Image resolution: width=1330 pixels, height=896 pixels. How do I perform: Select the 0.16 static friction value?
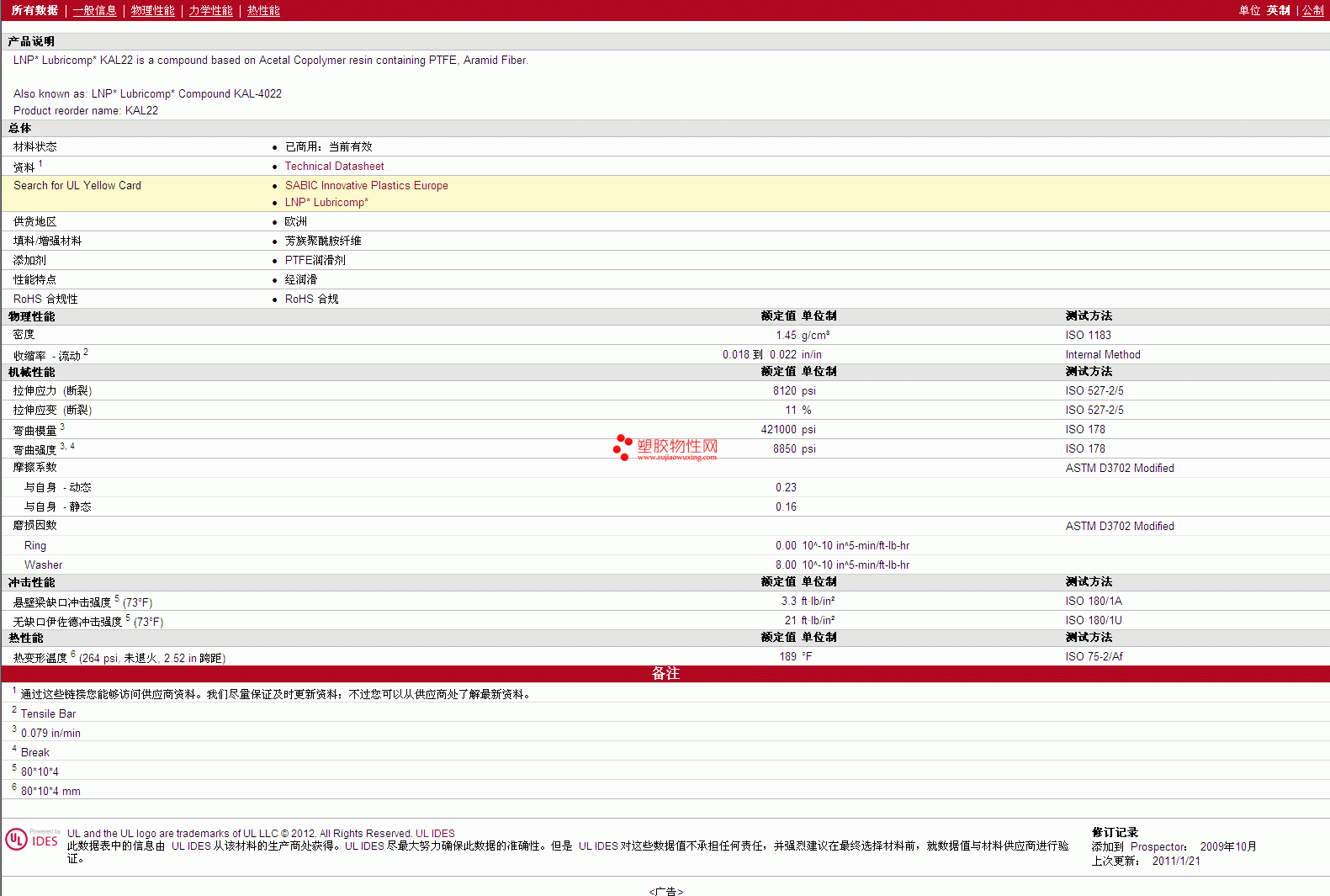[x=786, y=506]
